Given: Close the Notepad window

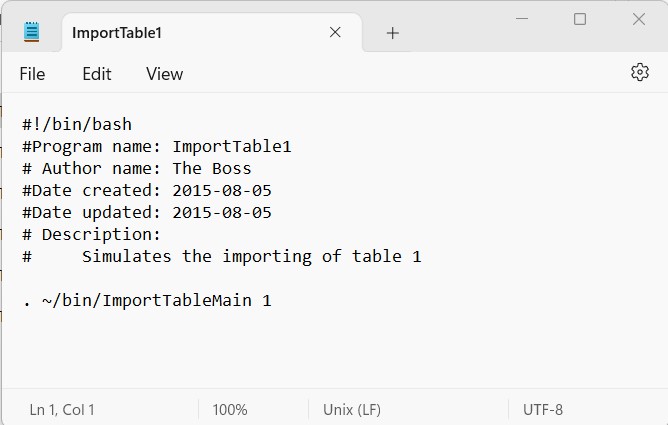Looking at the screenshot, I should 639,19.
